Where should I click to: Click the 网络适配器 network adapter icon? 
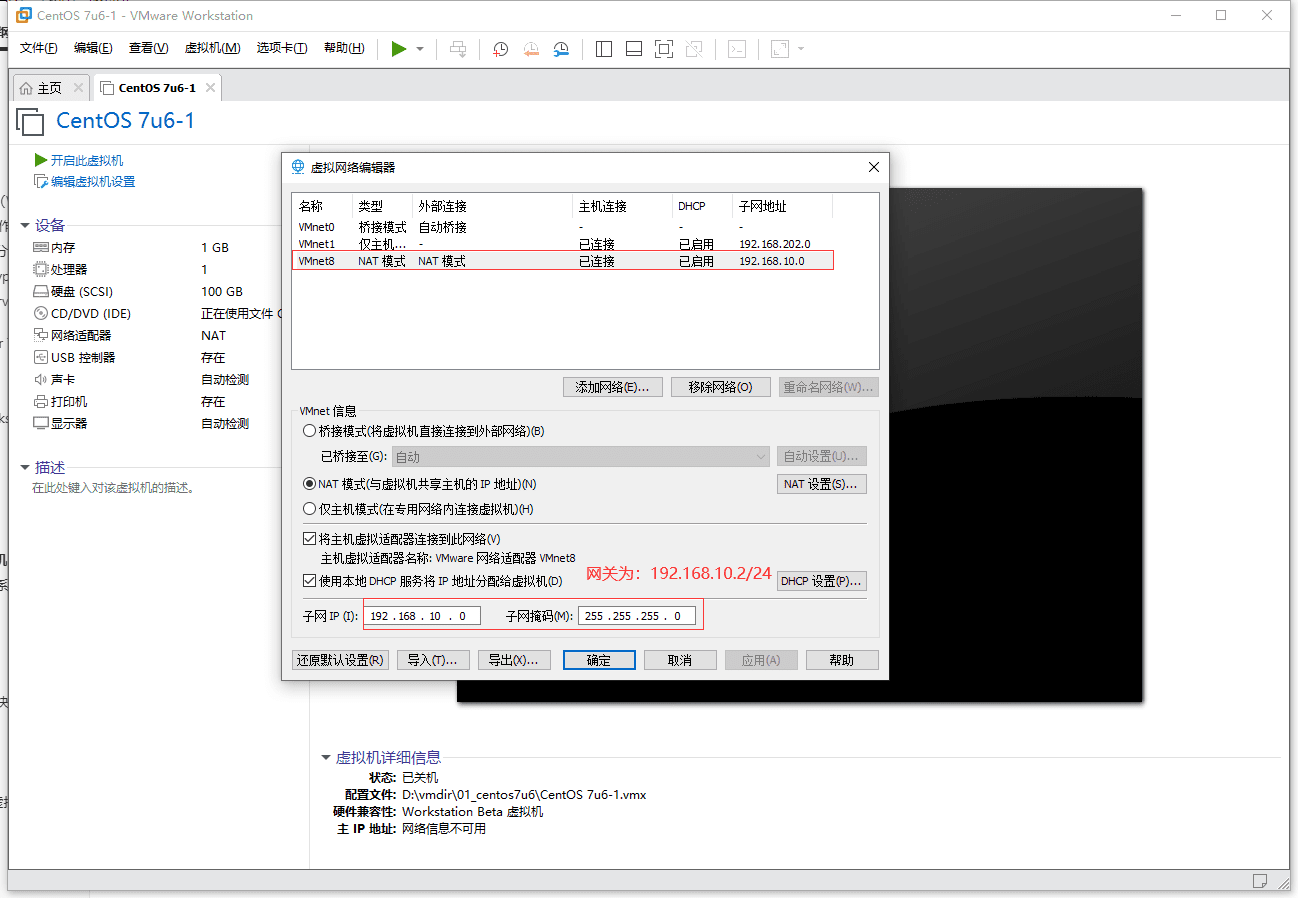point(41,335)
